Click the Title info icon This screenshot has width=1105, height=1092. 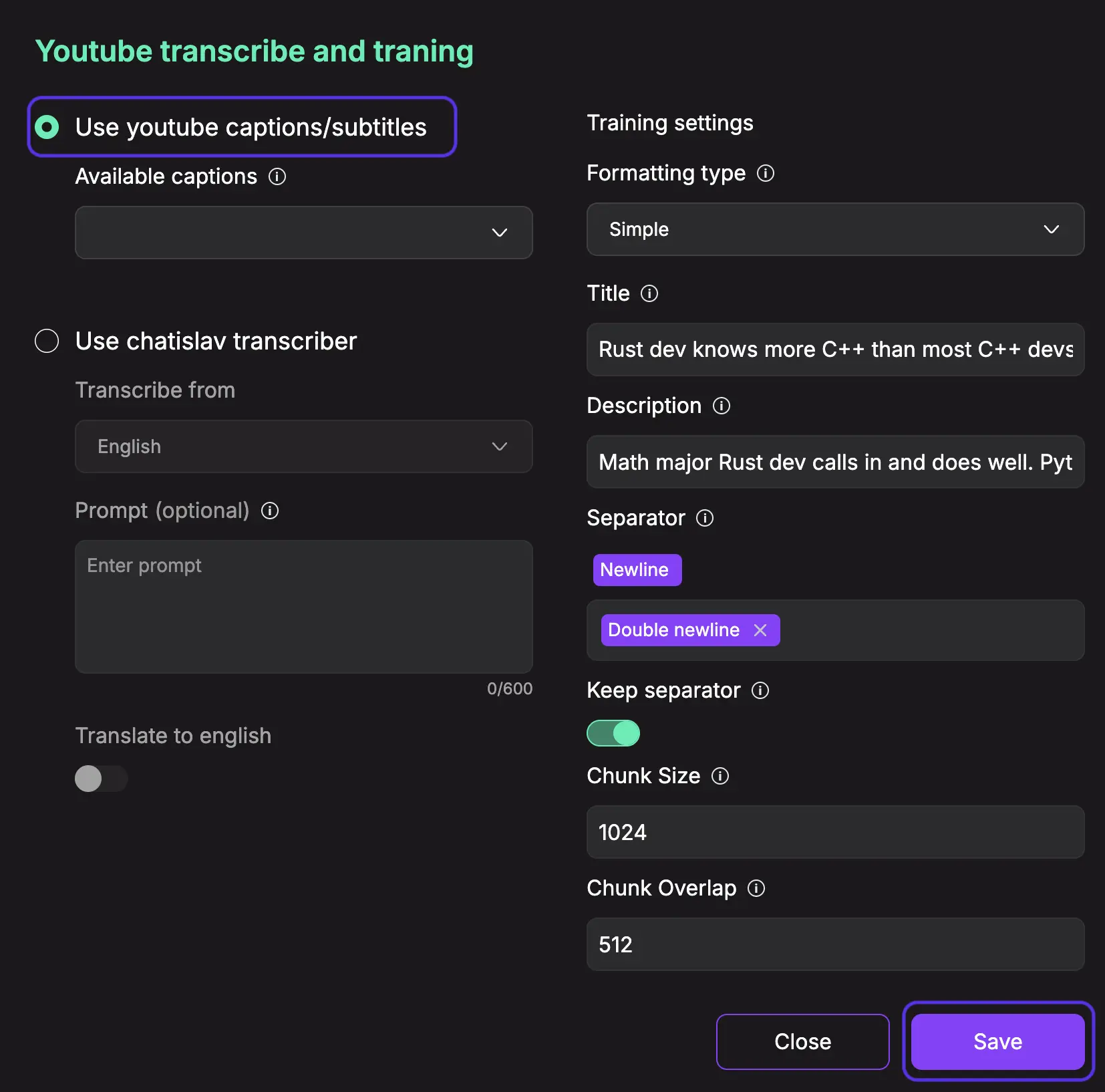pos(649,293)
